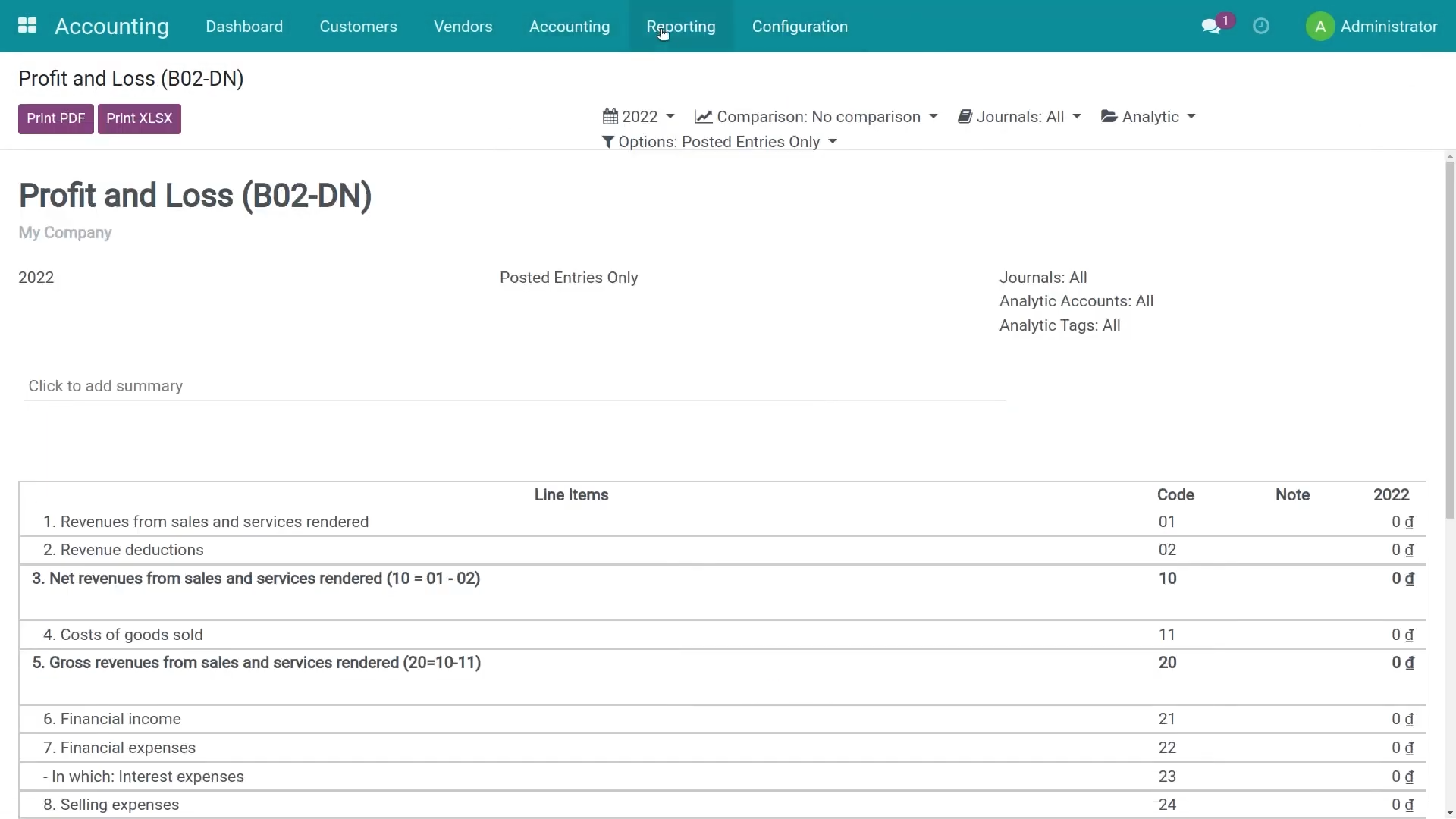
Task: Expand the Journals: All dropdown
Action: click(1028, 117)
